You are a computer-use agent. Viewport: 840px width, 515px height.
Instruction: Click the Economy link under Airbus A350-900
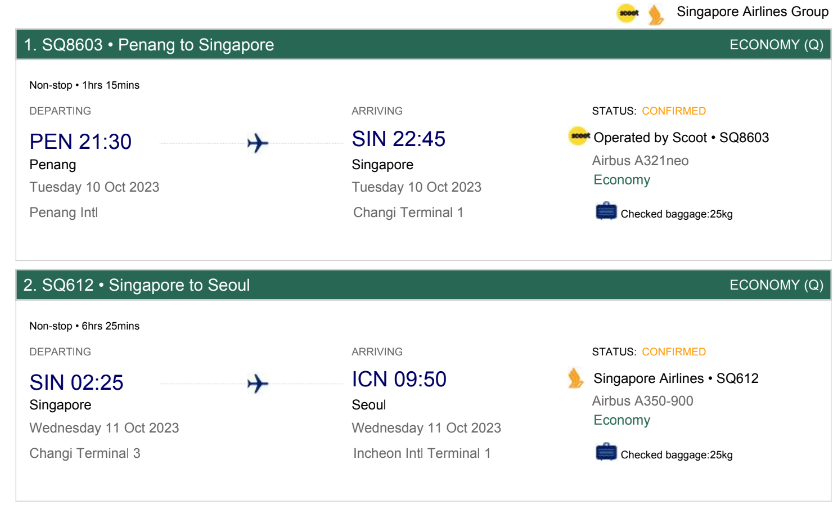point(621,420)
